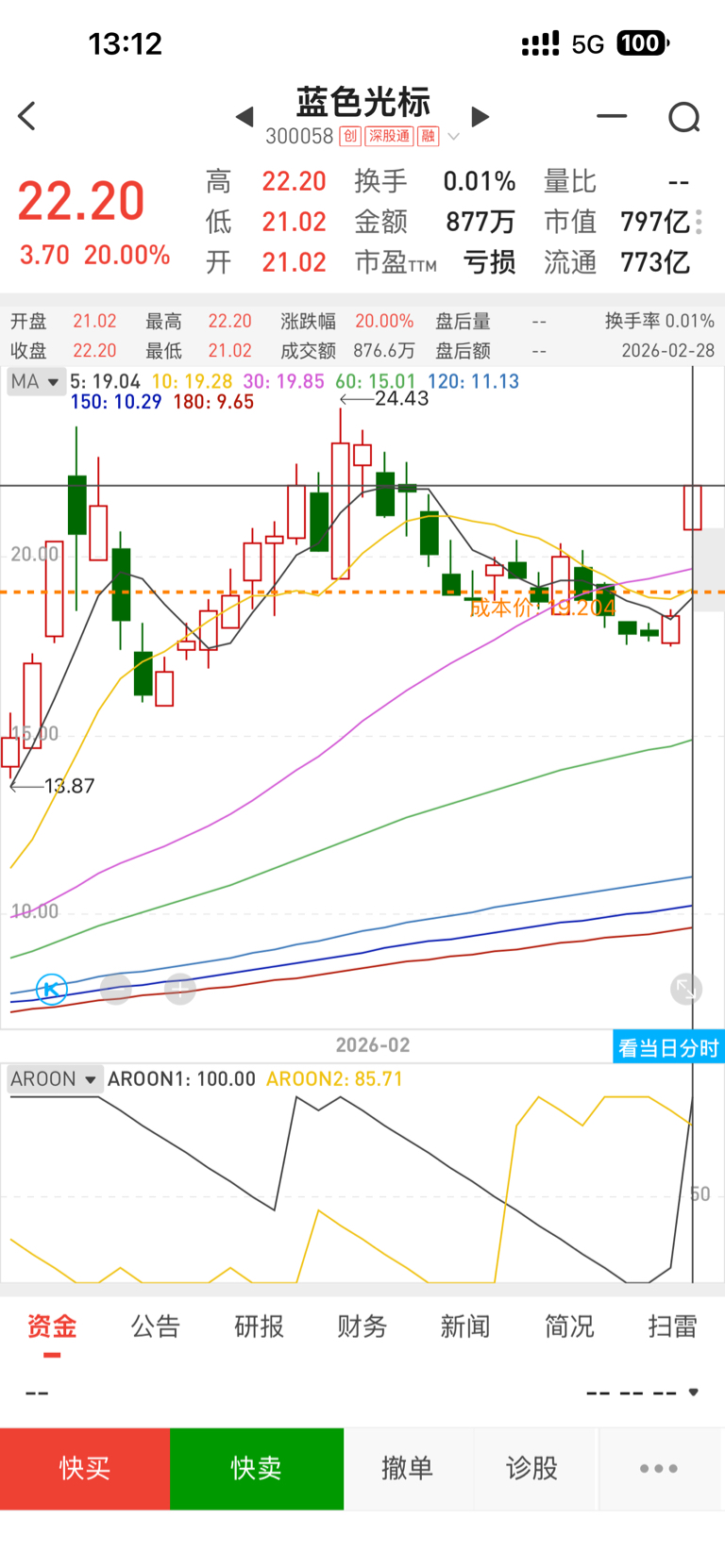The width and height of the screenshot is (725, 1568).
Task: Tap the red 创 badge
Action: [x=350, y=136]
